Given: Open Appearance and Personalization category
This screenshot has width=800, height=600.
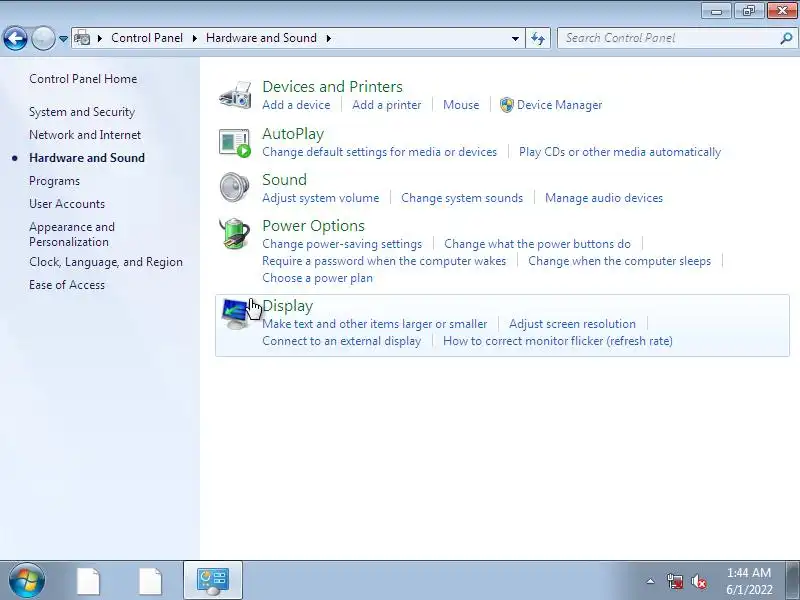Looking at the screenshot, I should [x=72, y=234].
